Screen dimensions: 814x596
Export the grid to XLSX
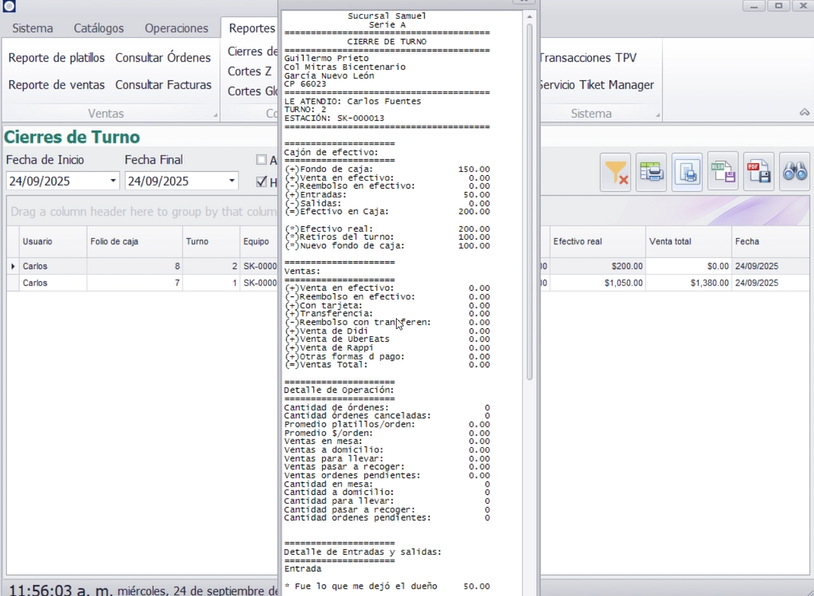723,172
